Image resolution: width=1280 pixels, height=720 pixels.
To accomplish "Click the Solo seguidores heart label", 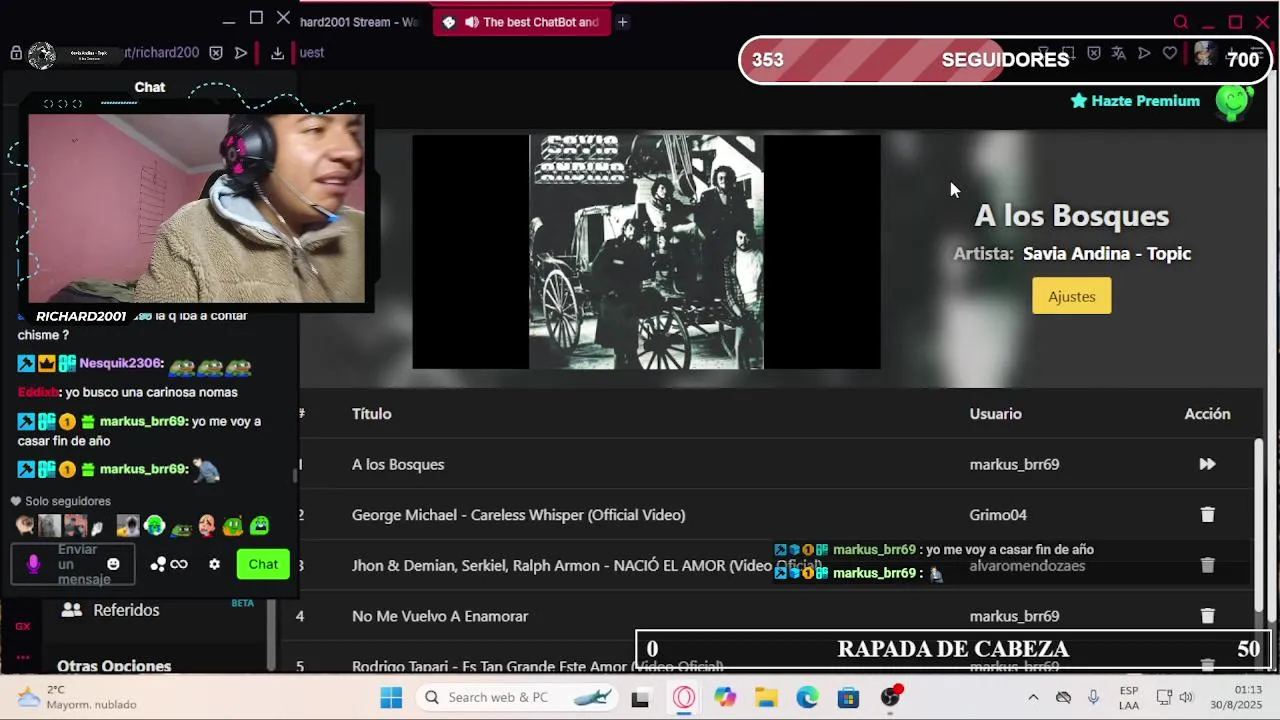I will pyautogui.click(x=61, y=501).
